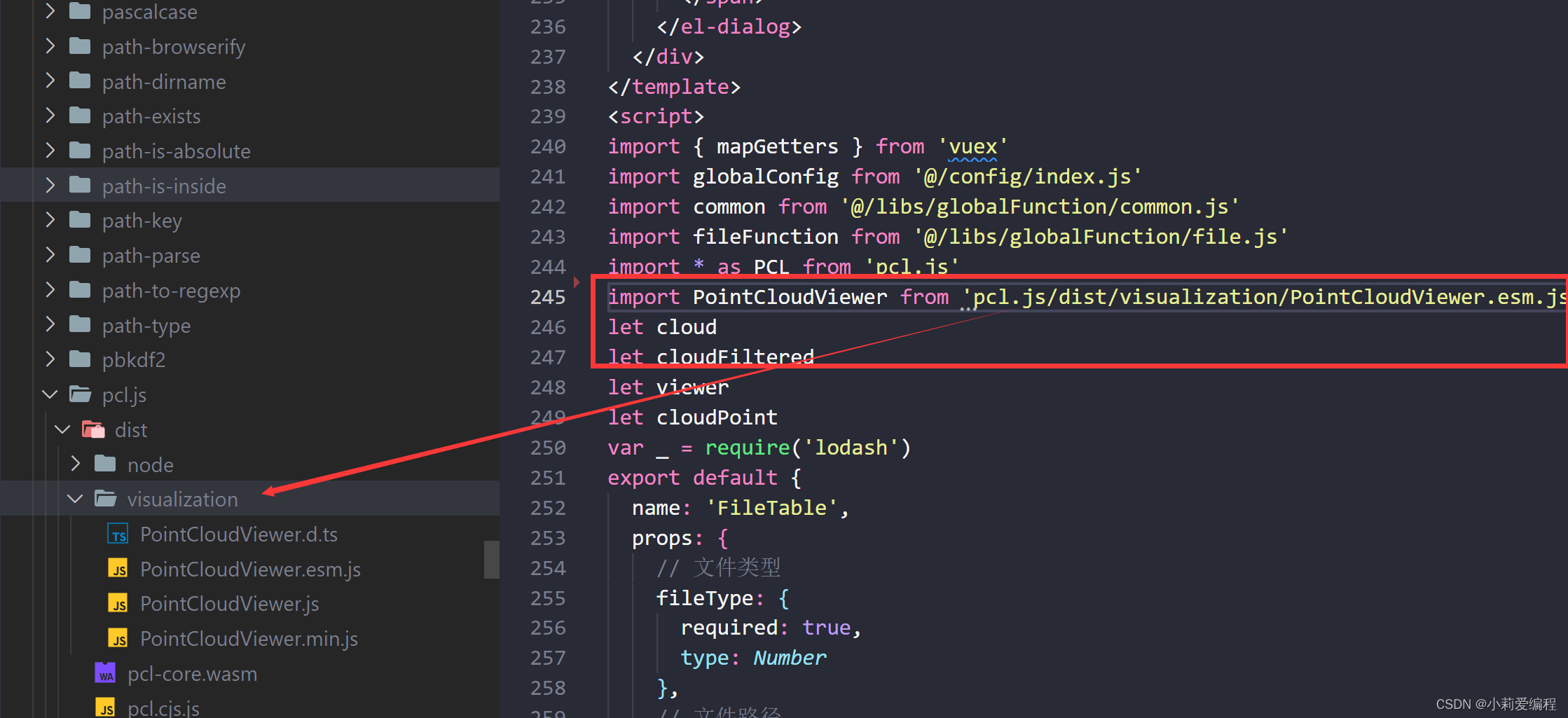Select the pcl.js folder name
The width and height of the screenshot is (1568, 718).
(124, 395)
